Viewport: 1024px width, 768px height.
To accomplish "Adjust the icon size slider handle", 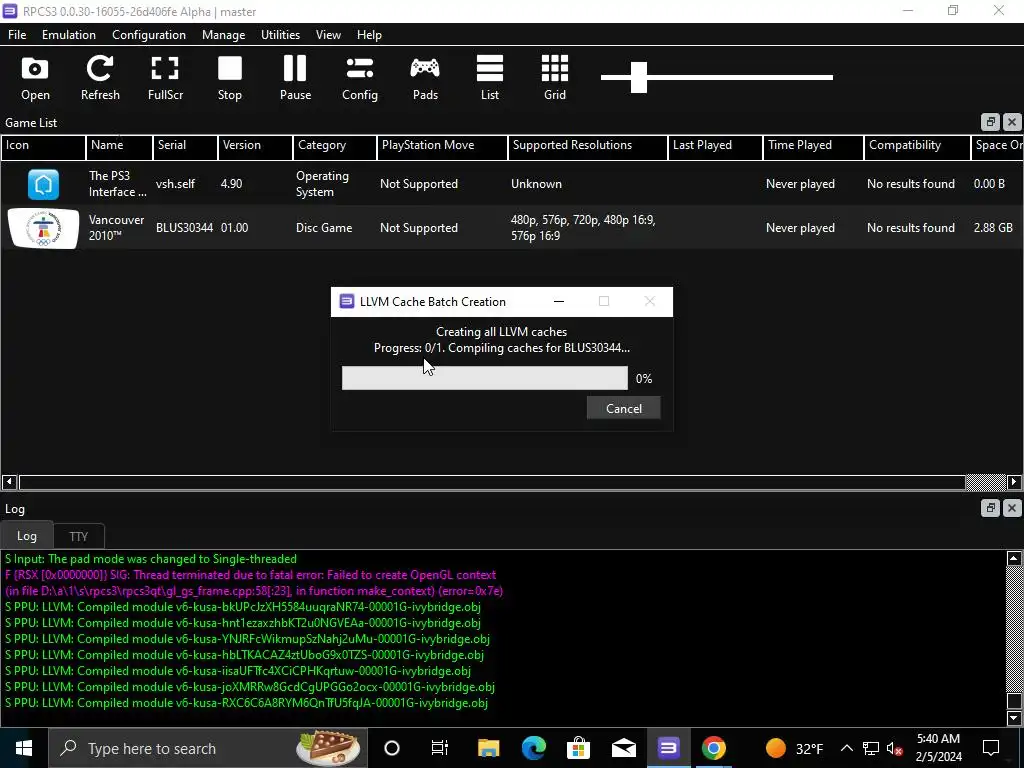I will (x=639, y=78).
